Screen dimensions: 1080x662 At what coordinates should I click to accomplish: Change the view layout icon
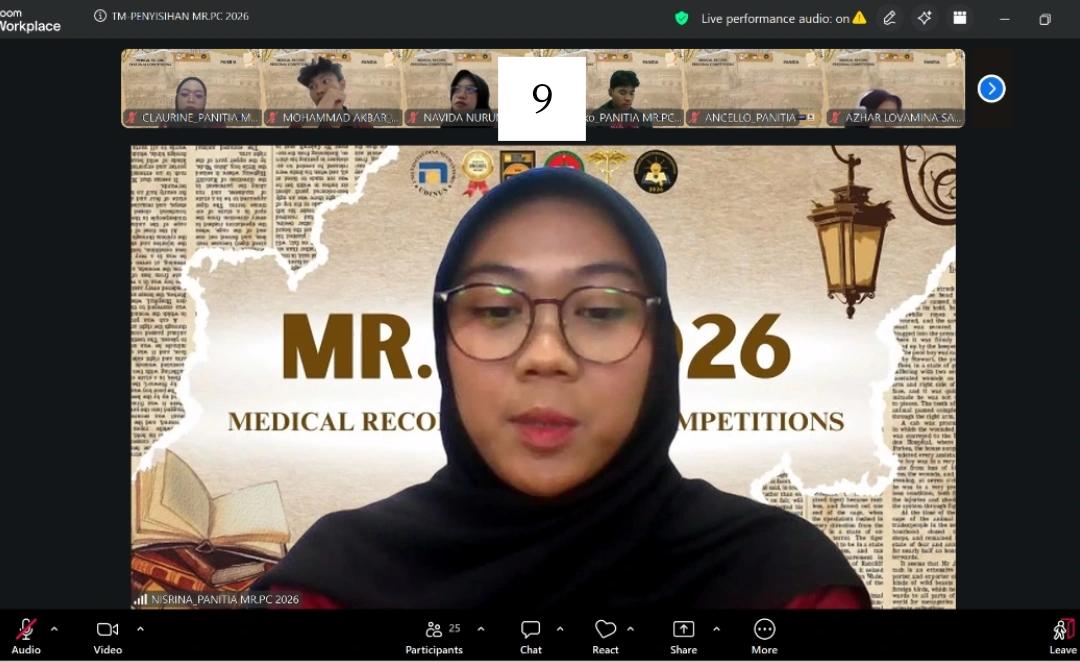[959, 18]
